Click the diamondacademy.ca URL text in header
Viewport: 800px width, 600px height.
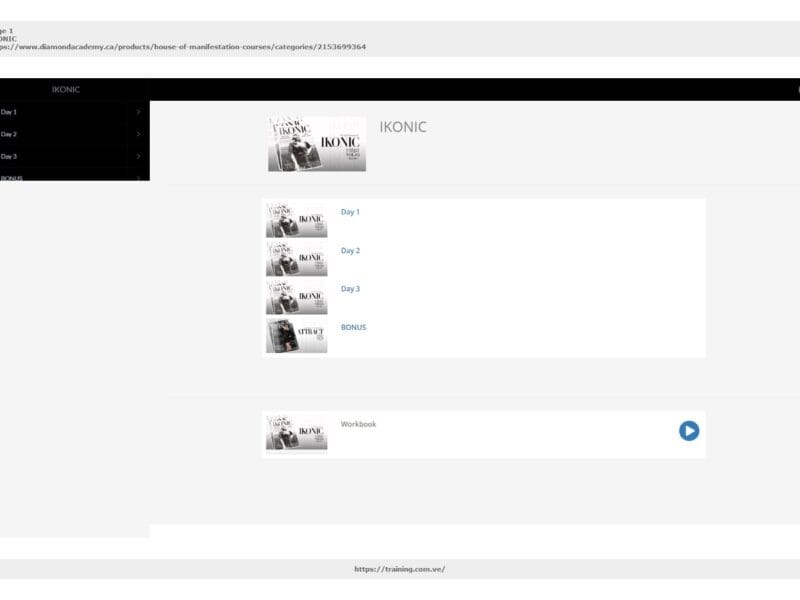pyautogui.click(x=183, y=47)
